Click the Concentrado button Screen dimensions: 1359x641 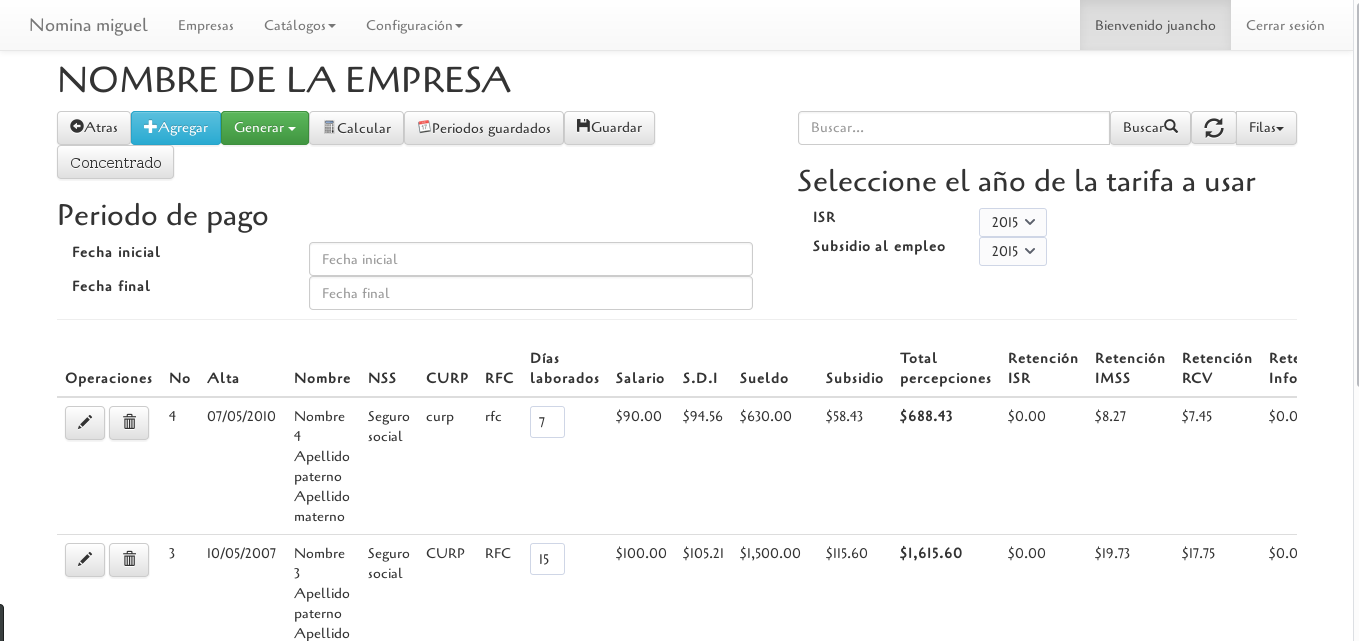(115, 163)
